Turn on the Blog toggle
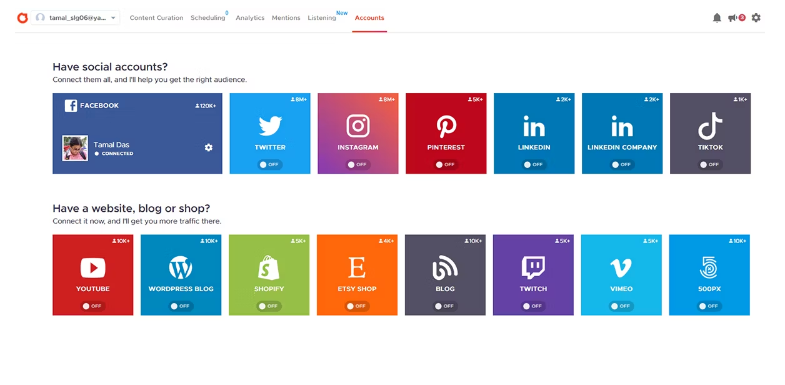The height and width of the screenshot is (385, 785). [445, 306]
